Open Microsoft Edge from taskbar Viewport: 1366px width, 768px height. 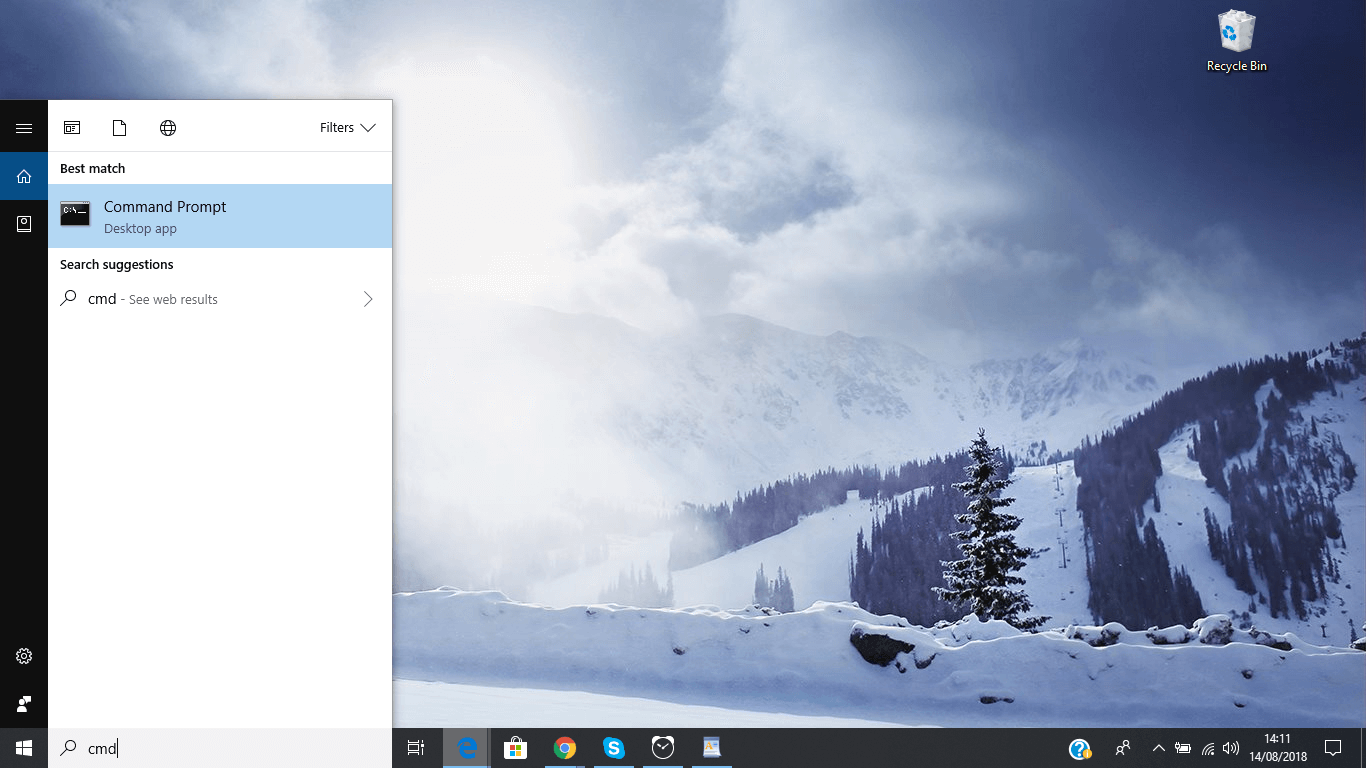pos(467,748)
